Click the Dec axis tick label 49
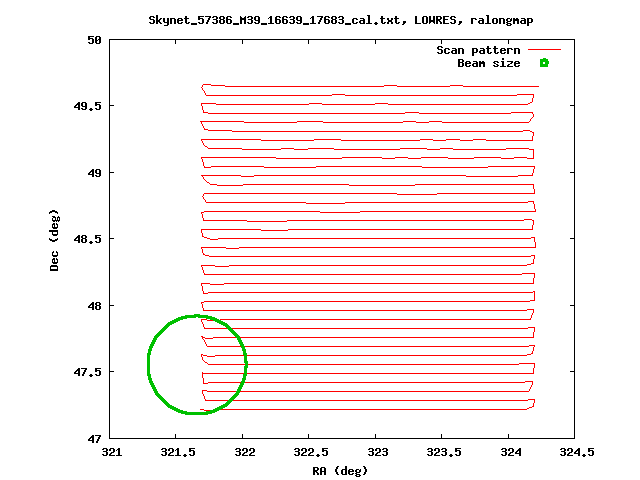 point(94,173)
